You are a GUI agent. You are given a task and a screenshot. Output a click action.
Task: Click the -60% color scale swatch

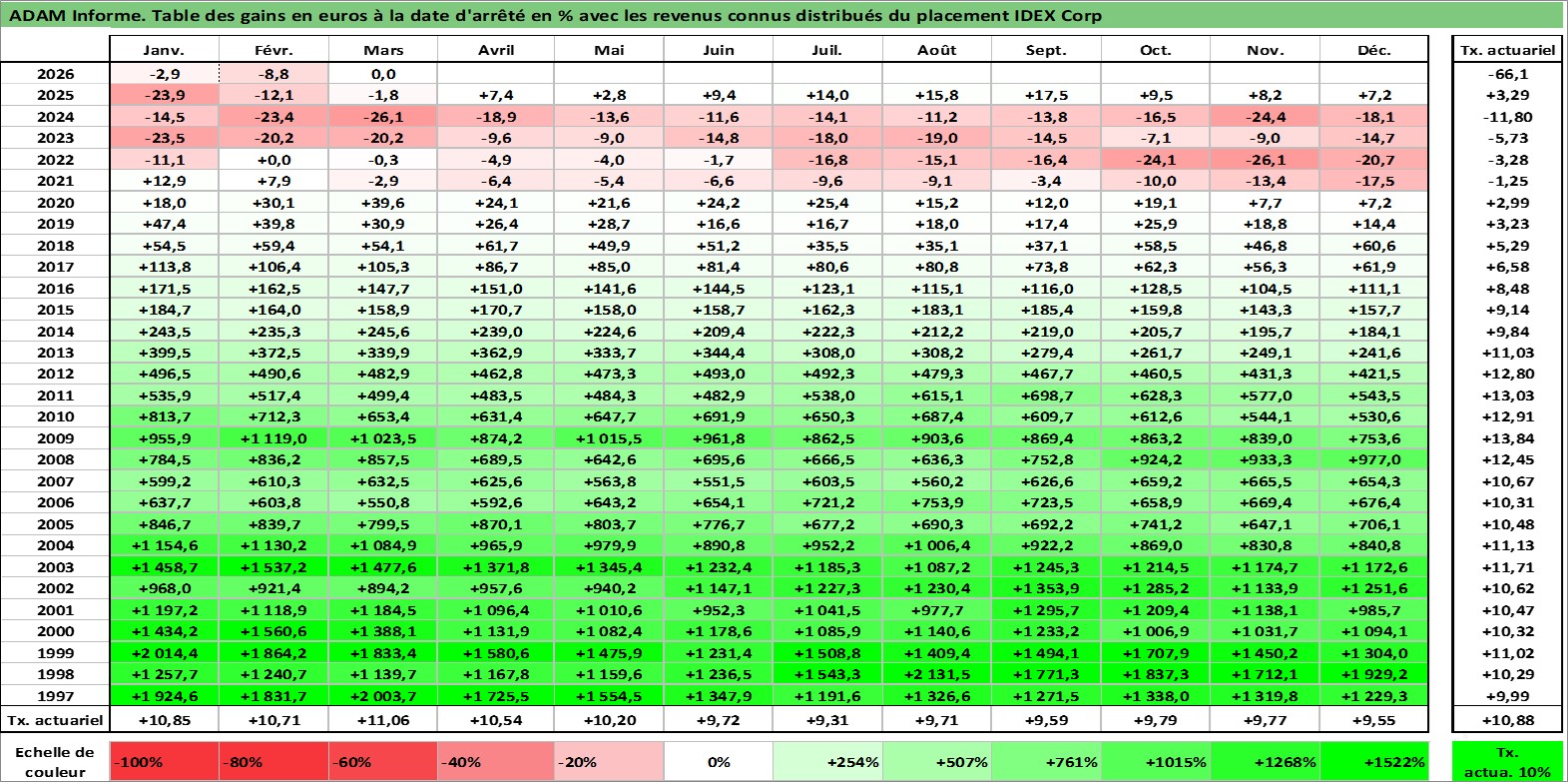point(383,761)
